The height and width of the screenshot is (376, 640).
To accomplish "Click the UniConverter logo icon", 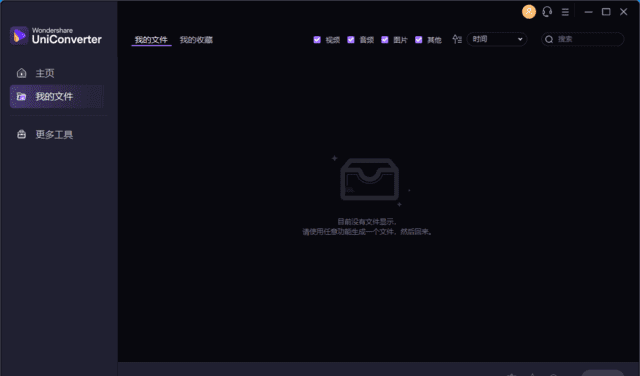I will (19, 36).
